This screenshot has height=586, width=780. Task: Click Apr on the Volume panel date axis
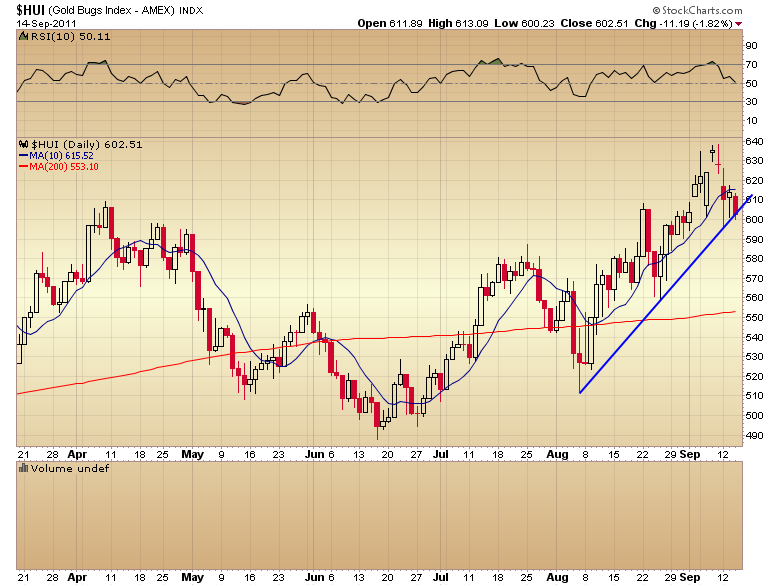pyautogui.click(x=77, y=578)
